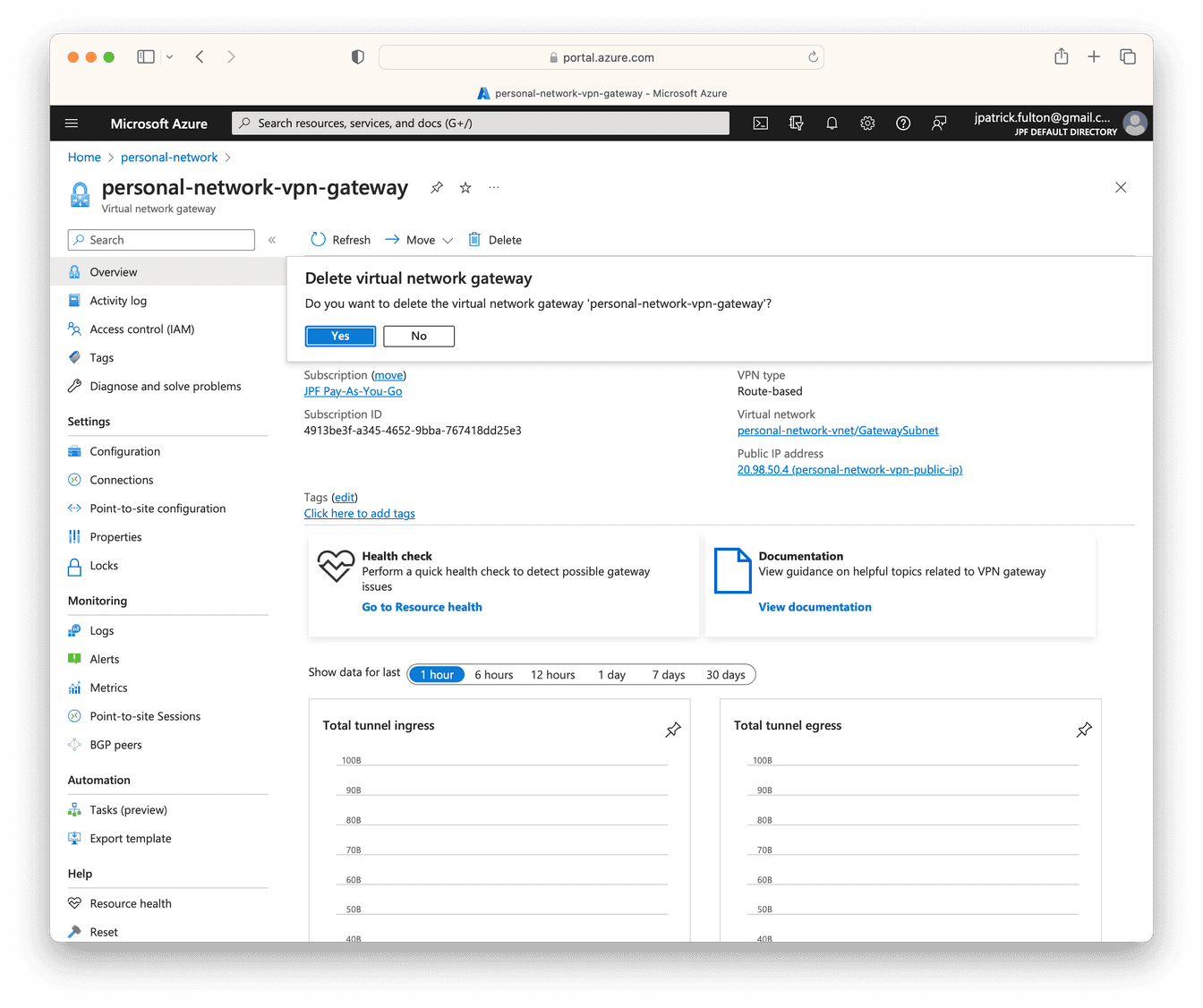
Task: Select the 30 days time range
Action: click(x=726, y=675)
